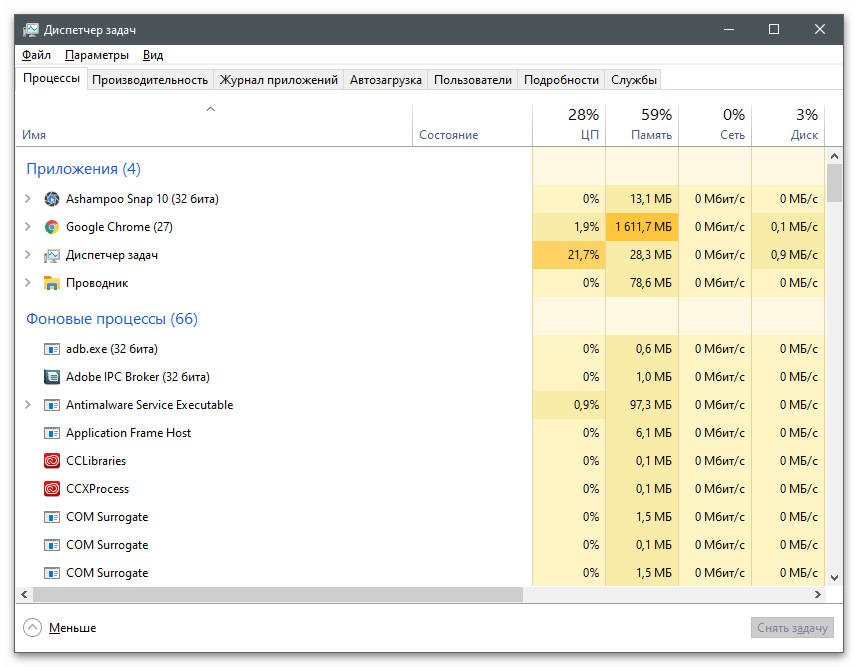Expand the Google Chrome process group
Screen dimensions: 858x667
click(x=28, y=227)
